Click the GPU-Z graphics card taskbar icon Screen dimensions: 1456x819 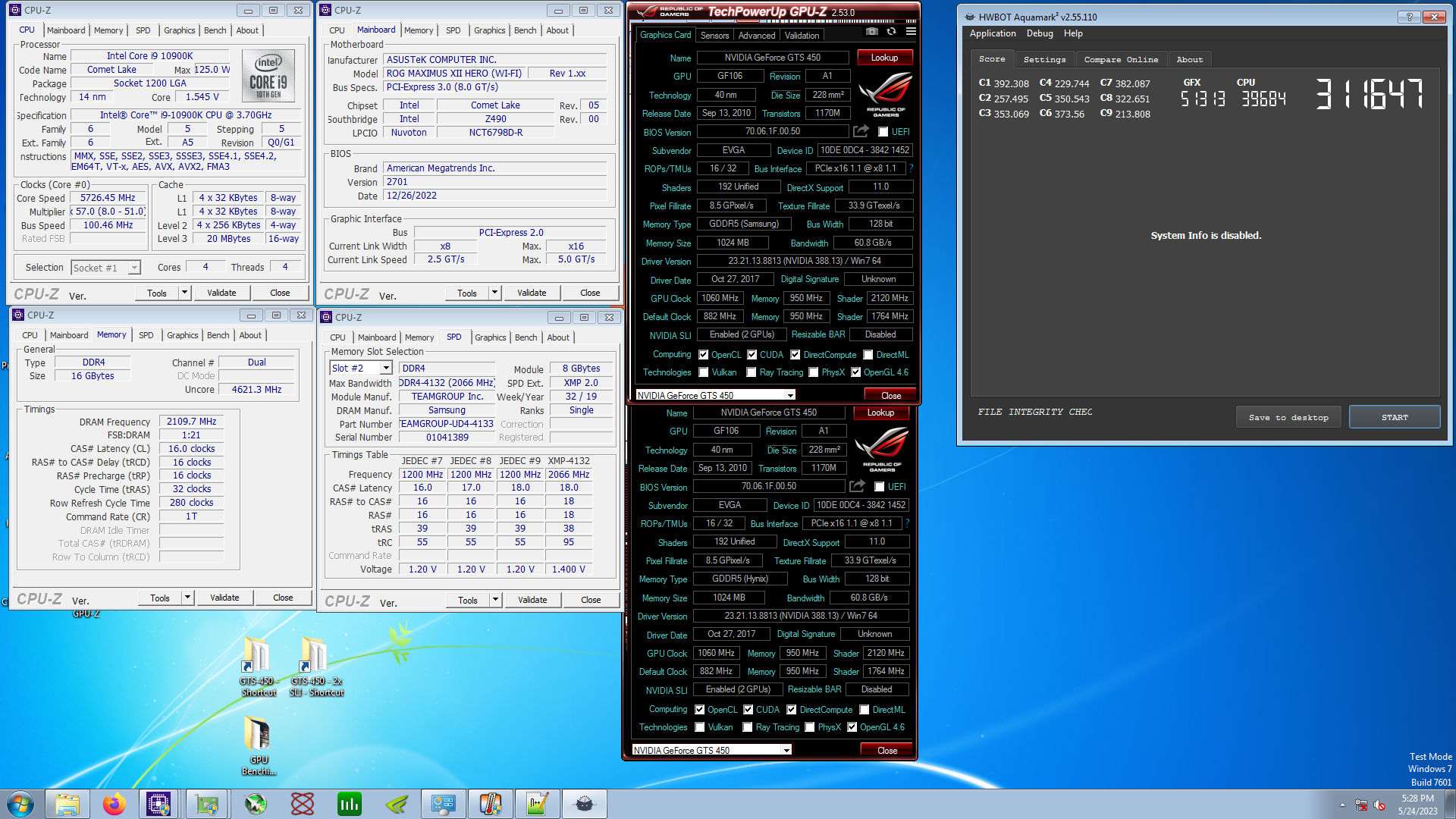click(x=206, y=804)
